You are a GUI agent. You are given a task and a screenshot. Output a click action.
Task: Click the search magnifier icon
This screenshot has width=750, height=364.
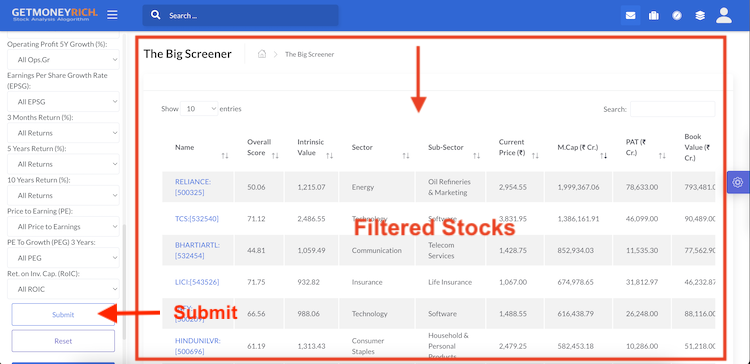click(x=155, y=15)
